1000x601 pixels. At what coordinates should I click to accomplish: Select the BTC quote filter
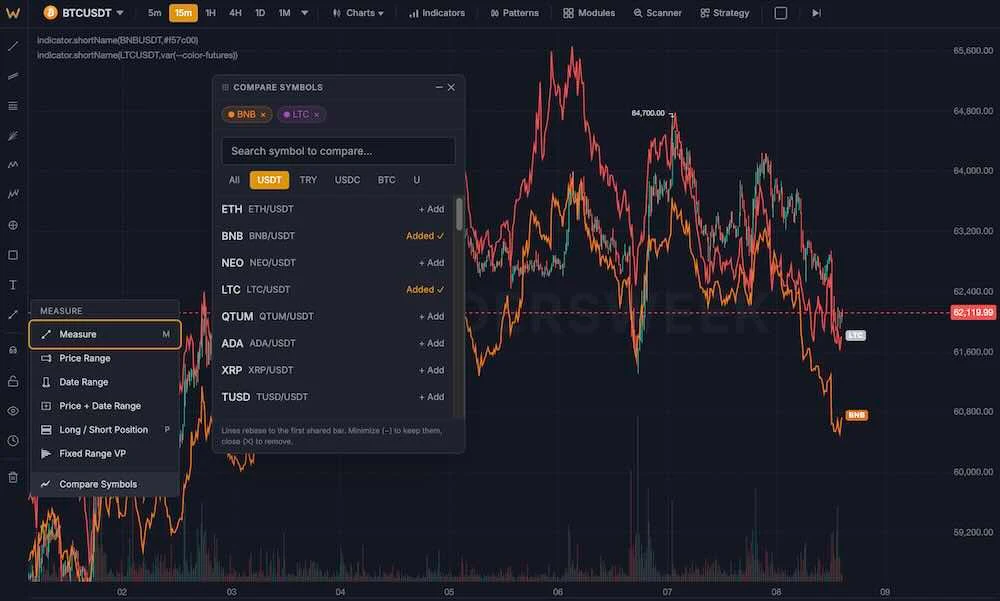[386, 180]
